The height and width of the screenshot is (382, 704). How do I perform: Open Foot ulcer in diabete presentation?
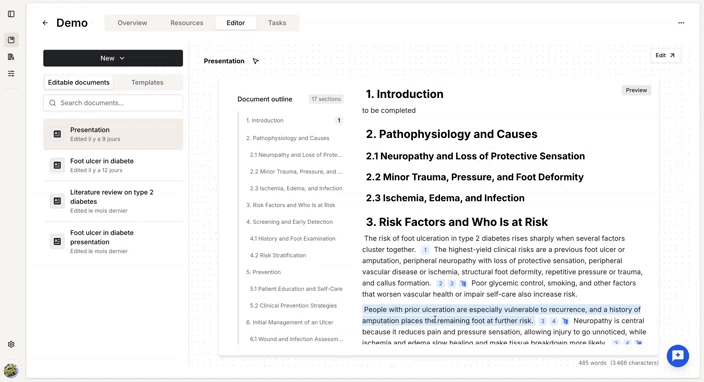pos(113,241)
